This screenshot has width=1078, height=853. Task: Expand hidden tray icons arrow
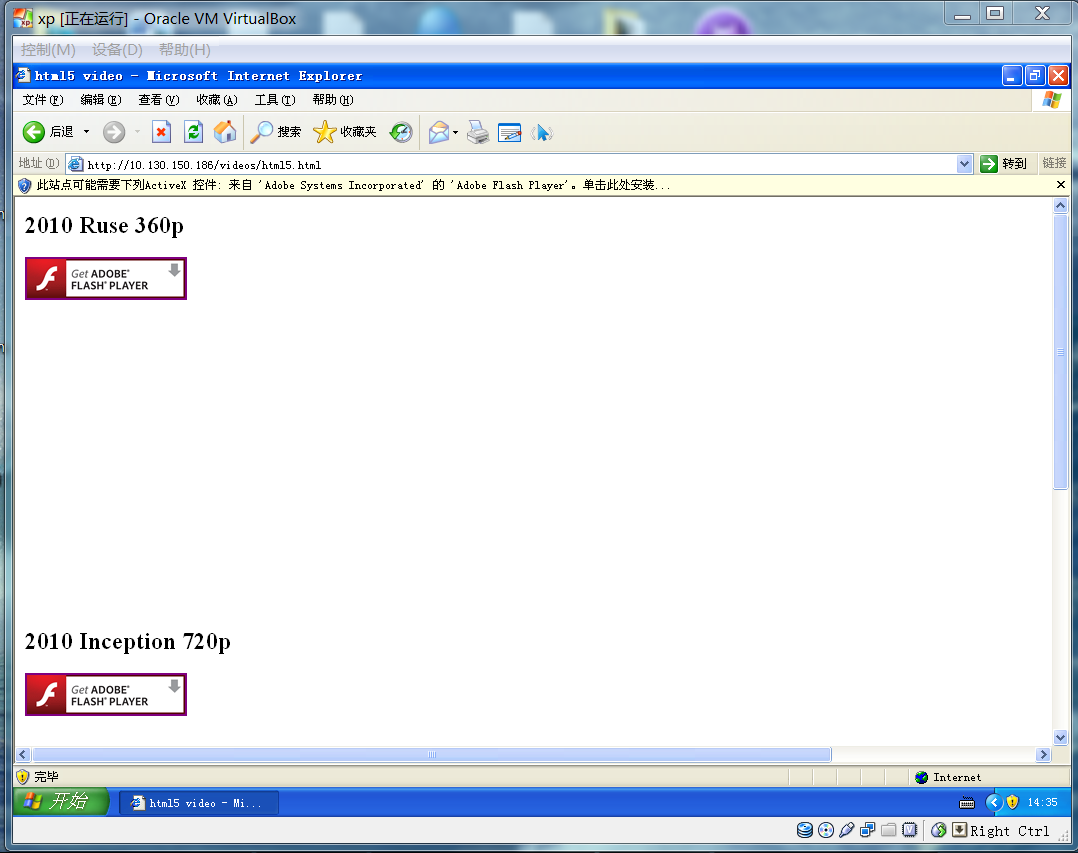click(x=993, y=802)
